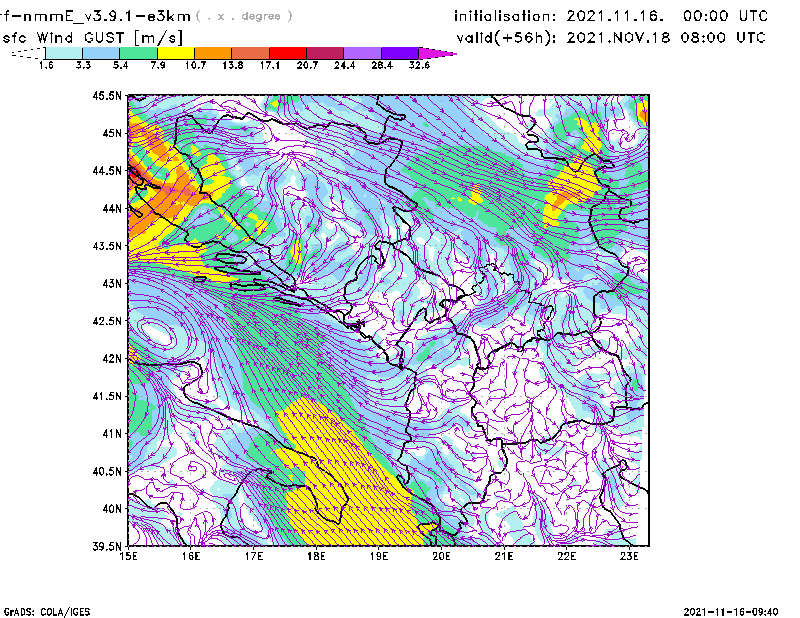
Task: Click the 22E longitude axis label
Action: pyautogui.click(x=566, y=556)
